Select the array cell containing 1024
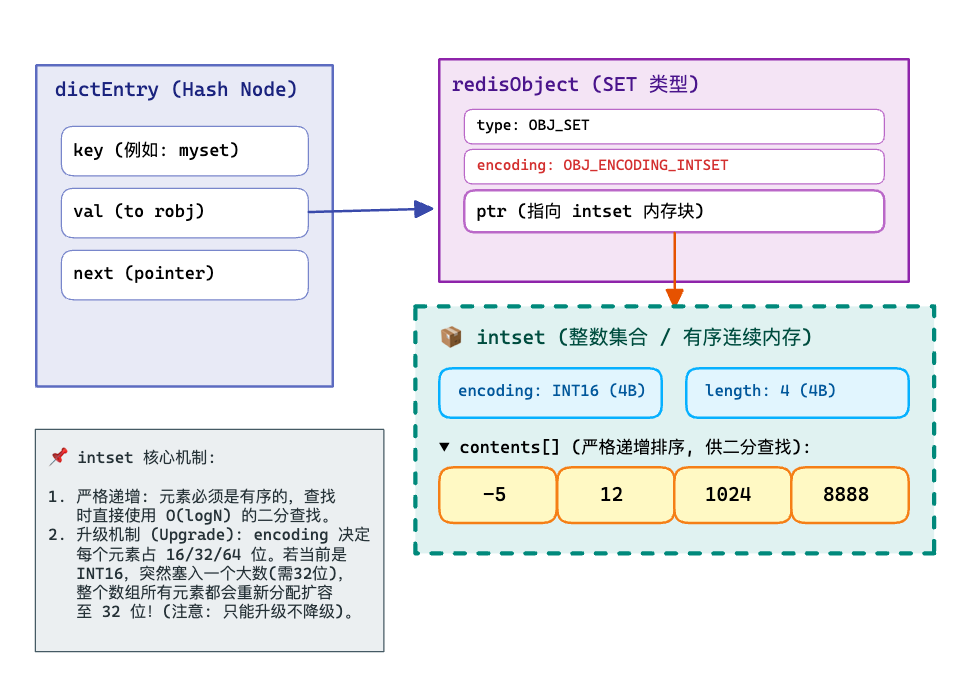The width and height of the screenshot is (966, 696). coord(731,494)
